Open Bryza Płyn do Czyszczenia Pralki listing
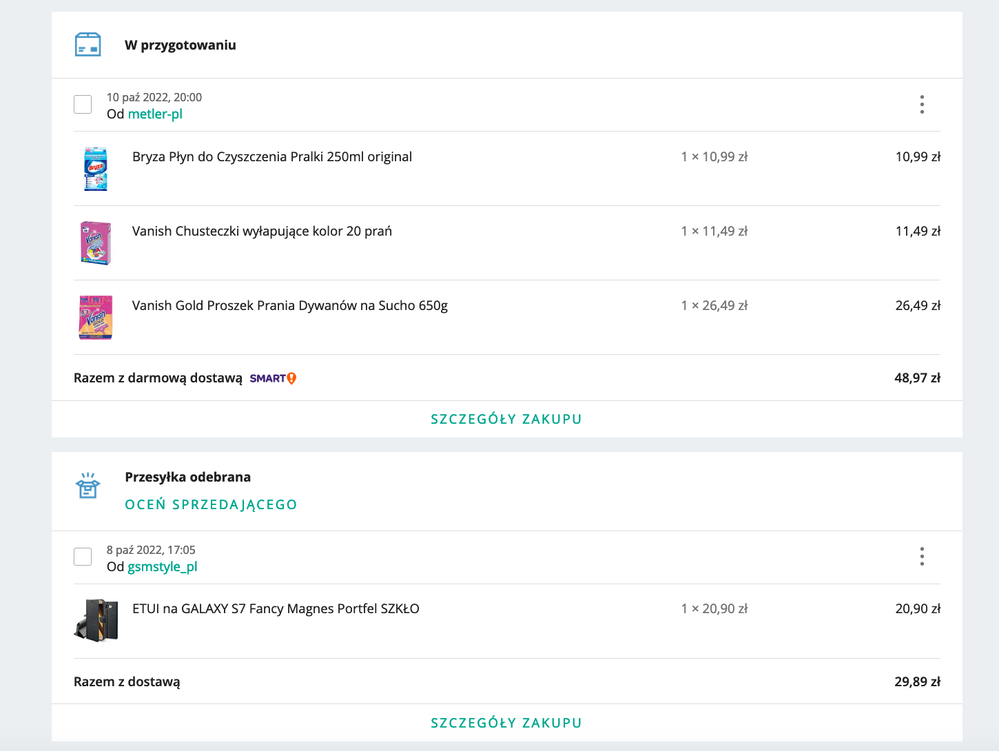 coord(272,157)
